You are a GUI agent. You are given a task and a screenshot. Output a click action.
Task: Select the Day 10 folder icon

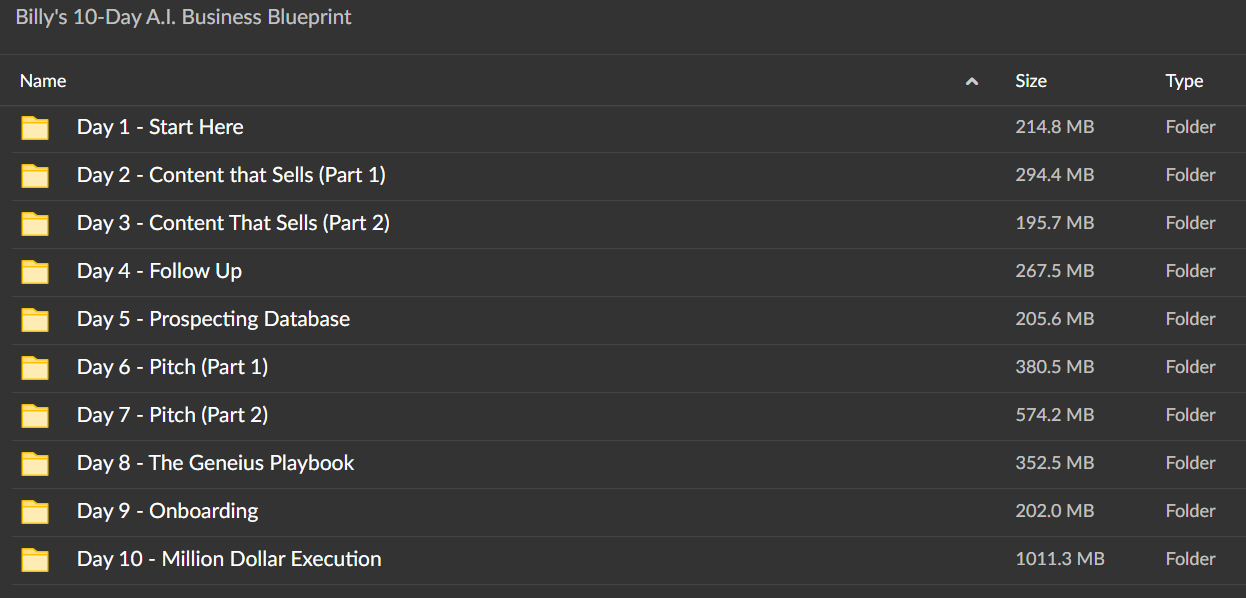pyautogui.click(x=35, y=560)
